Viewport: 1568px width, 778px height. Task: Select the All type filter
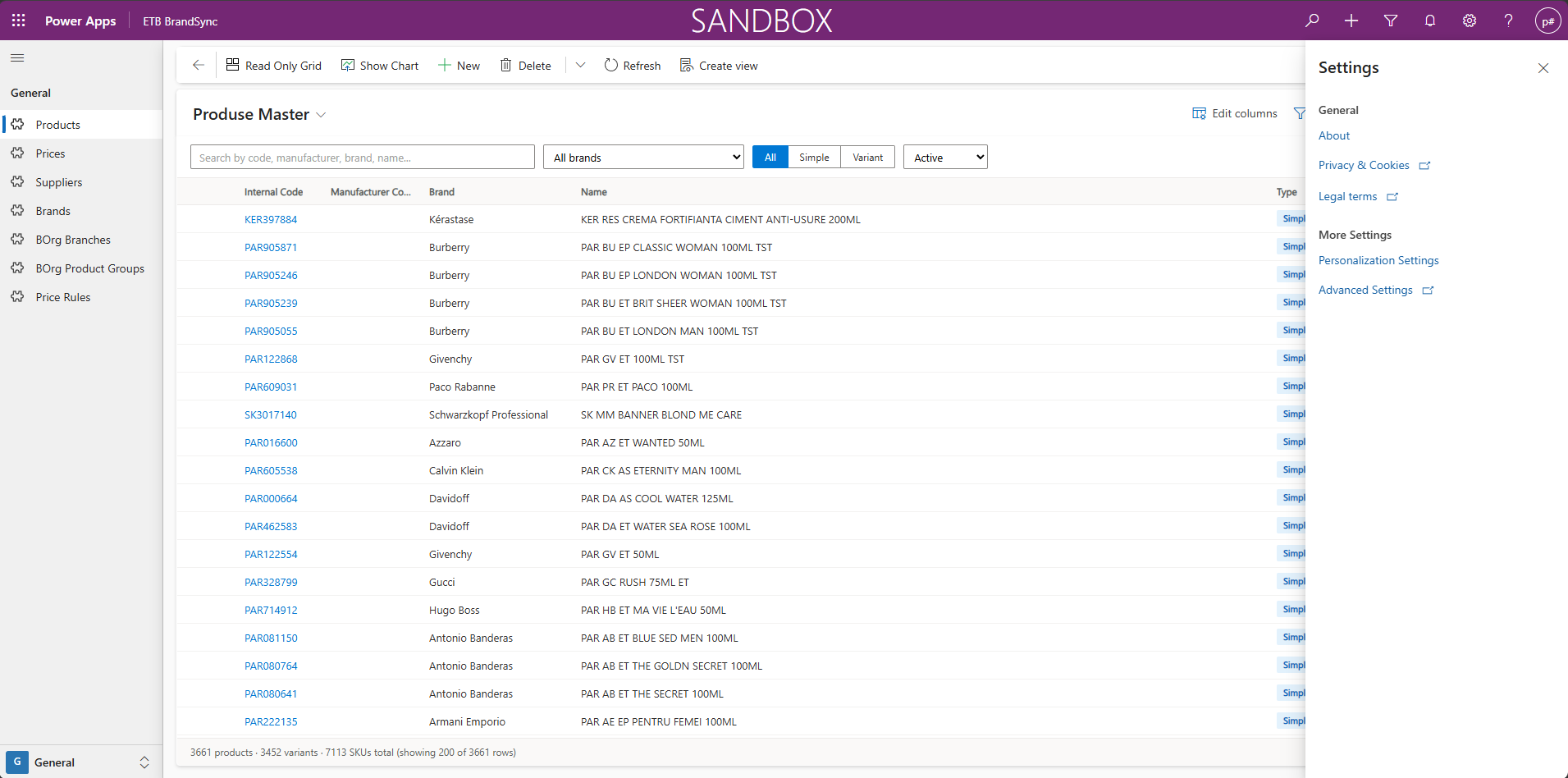pyautogui.click(x=770, y=158)
